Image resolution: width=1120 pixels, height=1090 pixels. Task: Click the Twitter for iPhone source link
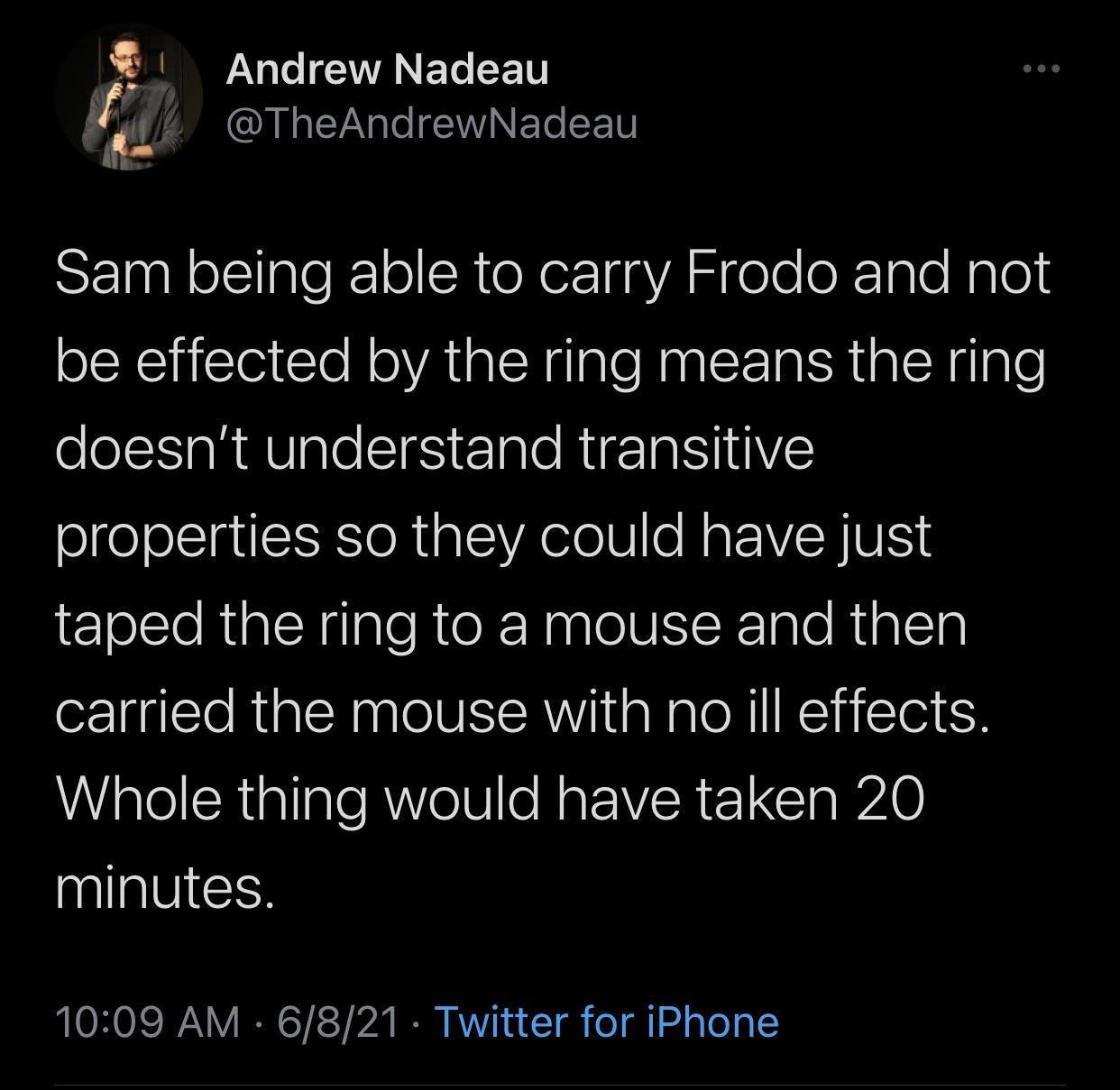607,1021
